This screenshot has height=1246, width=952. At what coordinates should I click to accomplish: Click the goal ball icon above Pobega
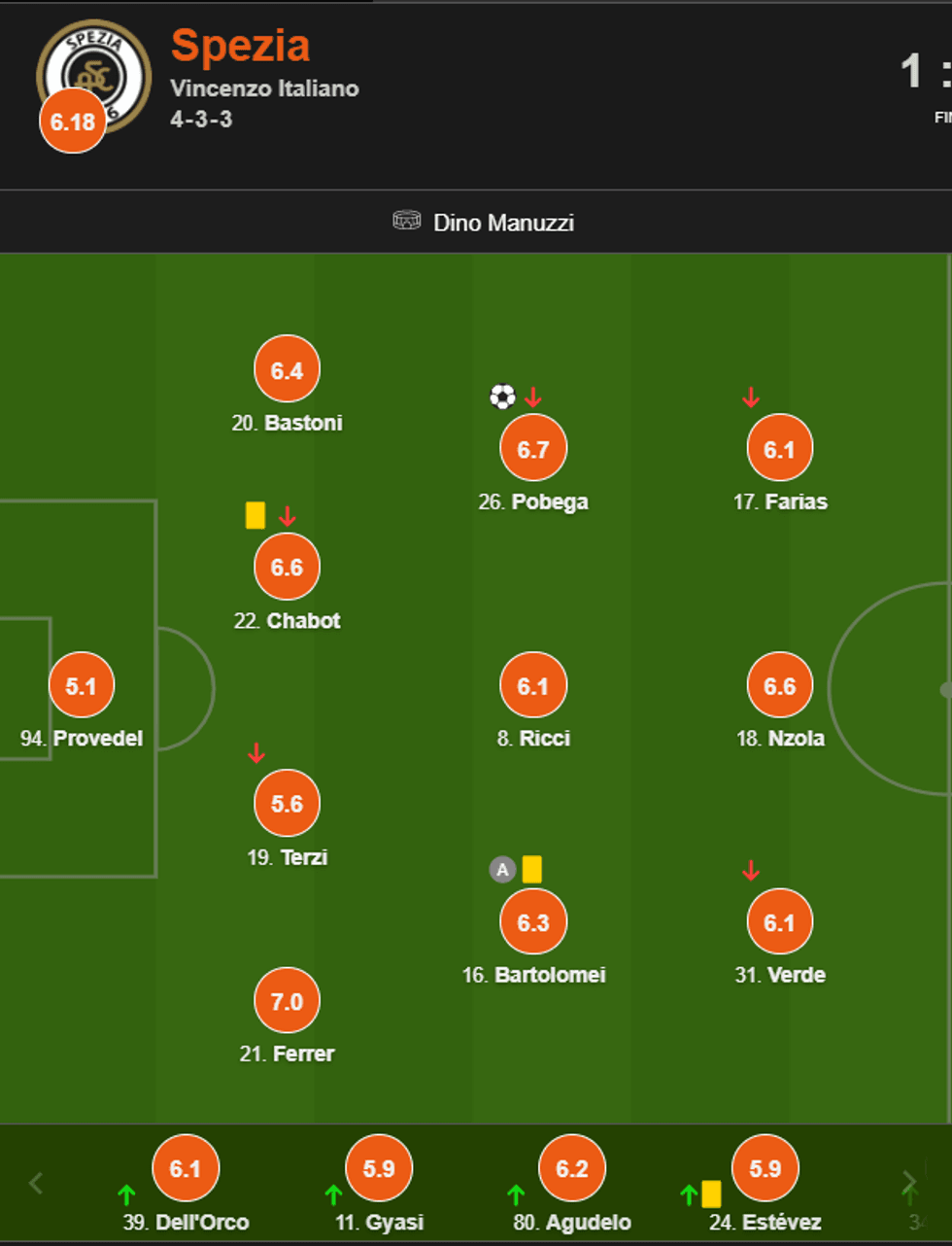(x=502, y=397)
